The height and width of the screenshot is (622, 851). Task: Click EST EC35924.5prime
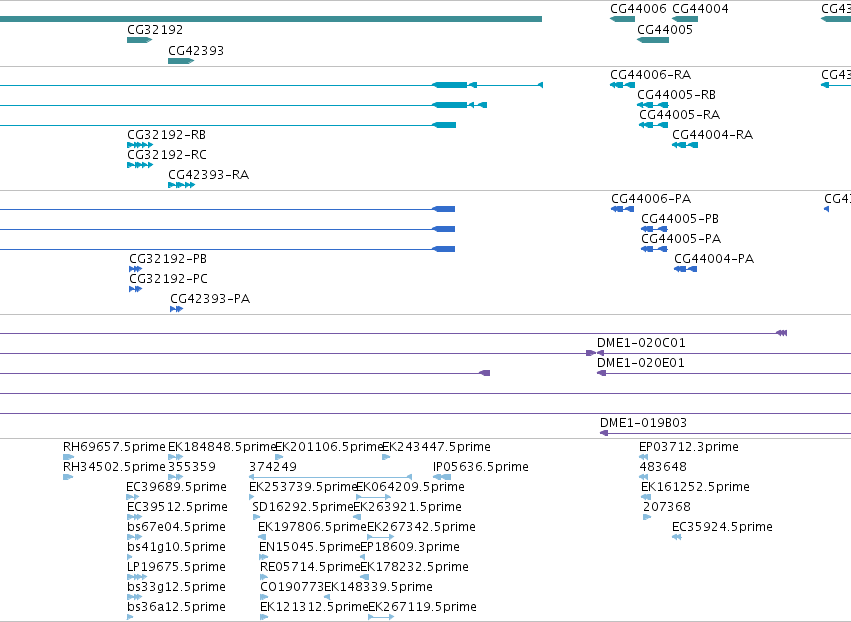coord(722,527)
